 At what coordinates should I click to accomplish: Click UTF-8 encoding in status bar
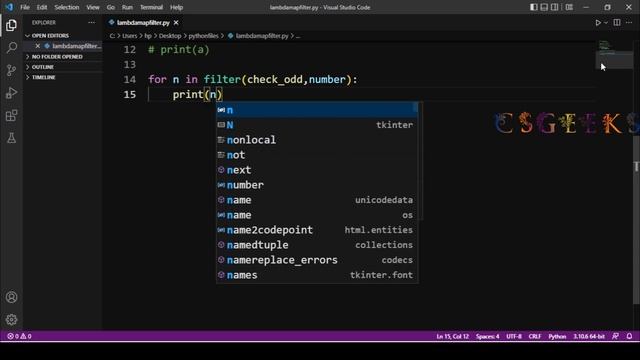[514, 336]
